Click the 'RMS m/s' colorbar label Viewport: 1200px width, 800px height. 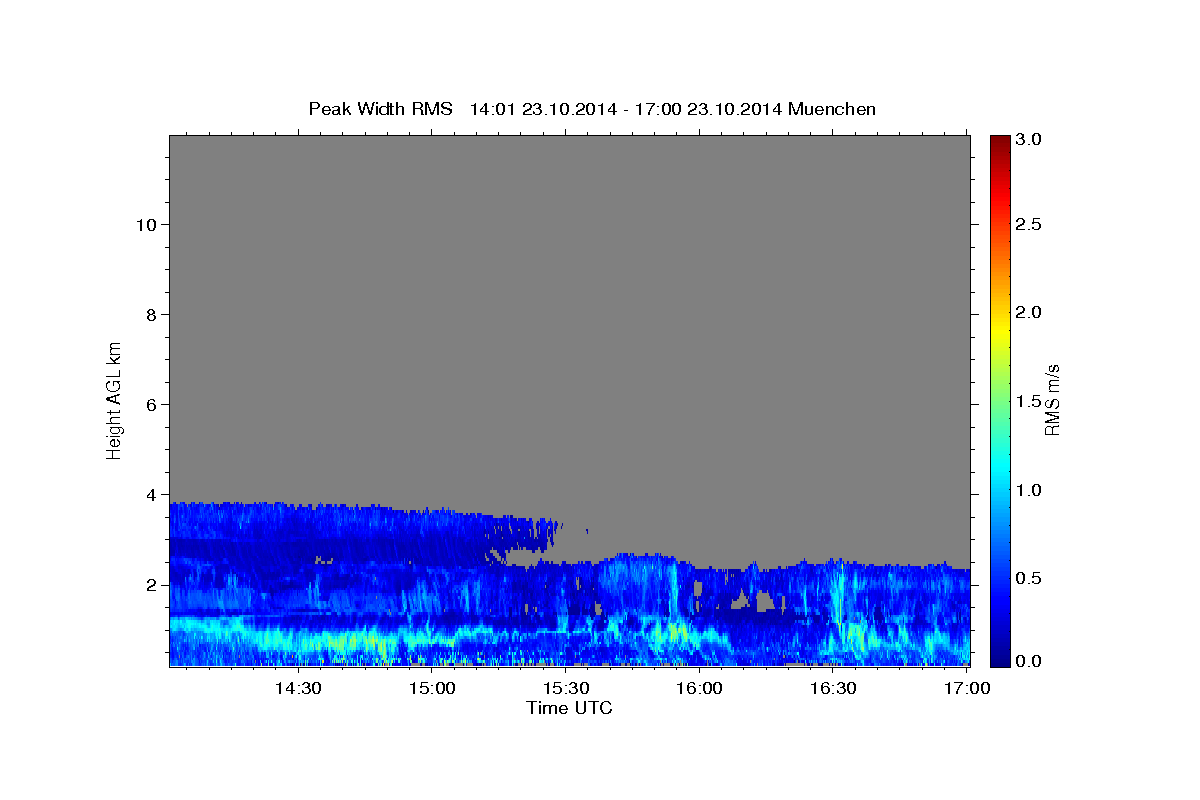[x=1052, y=400]
